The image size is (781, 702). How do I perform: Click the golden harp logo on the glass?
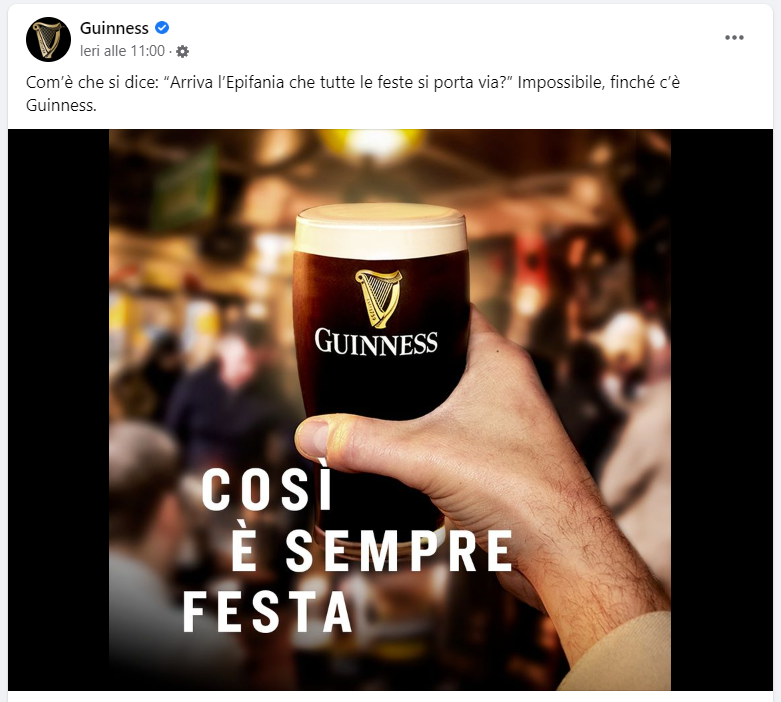pyautogui.click(x=378, y=298)
